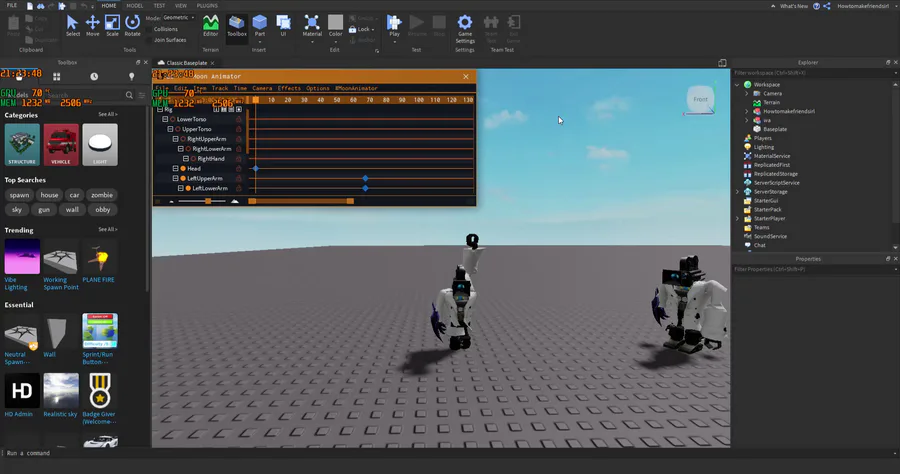Open the MODEL ribbon tab
Screen dimensions: 900x474
(x=135, y=6)
